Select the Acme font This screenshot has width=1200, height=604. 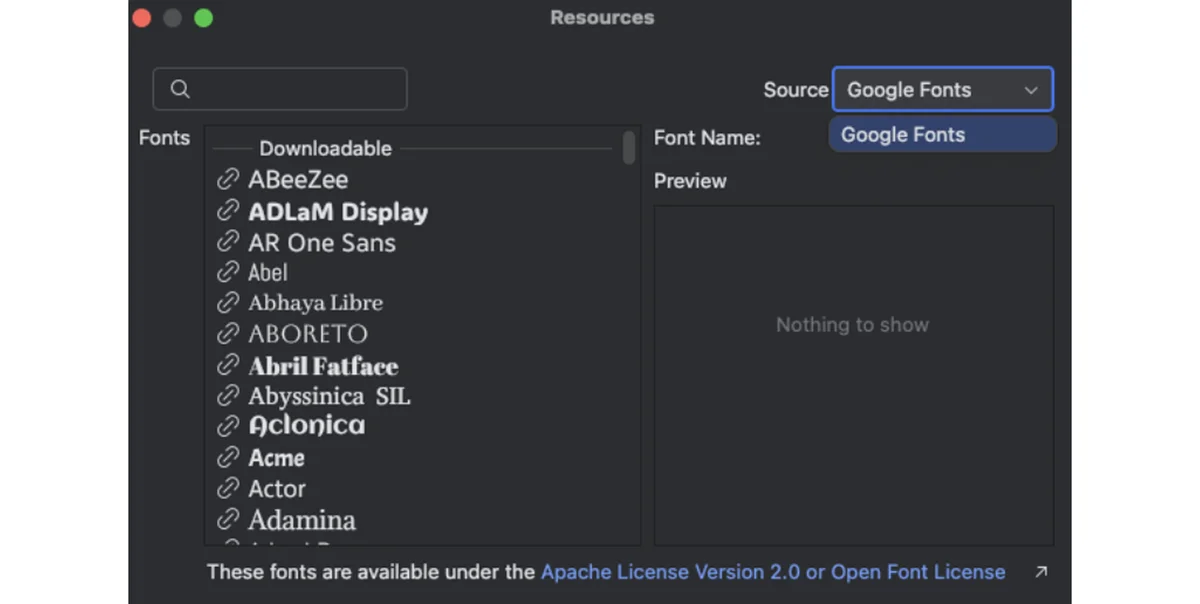(x=276, y=458)
